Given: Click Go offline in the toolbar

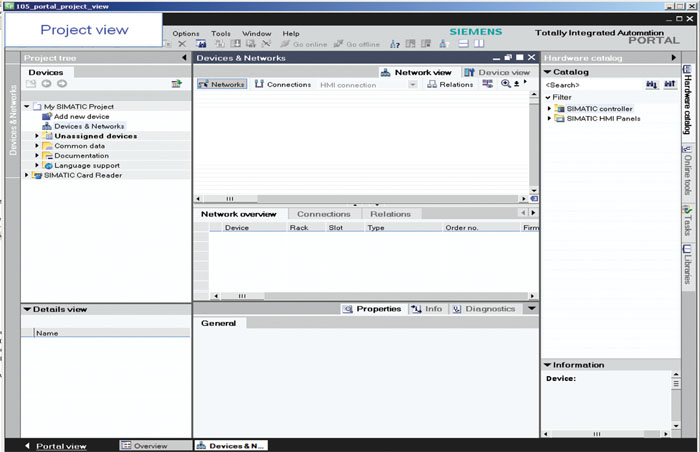Looking at the screenshot, I should [357, 44].
